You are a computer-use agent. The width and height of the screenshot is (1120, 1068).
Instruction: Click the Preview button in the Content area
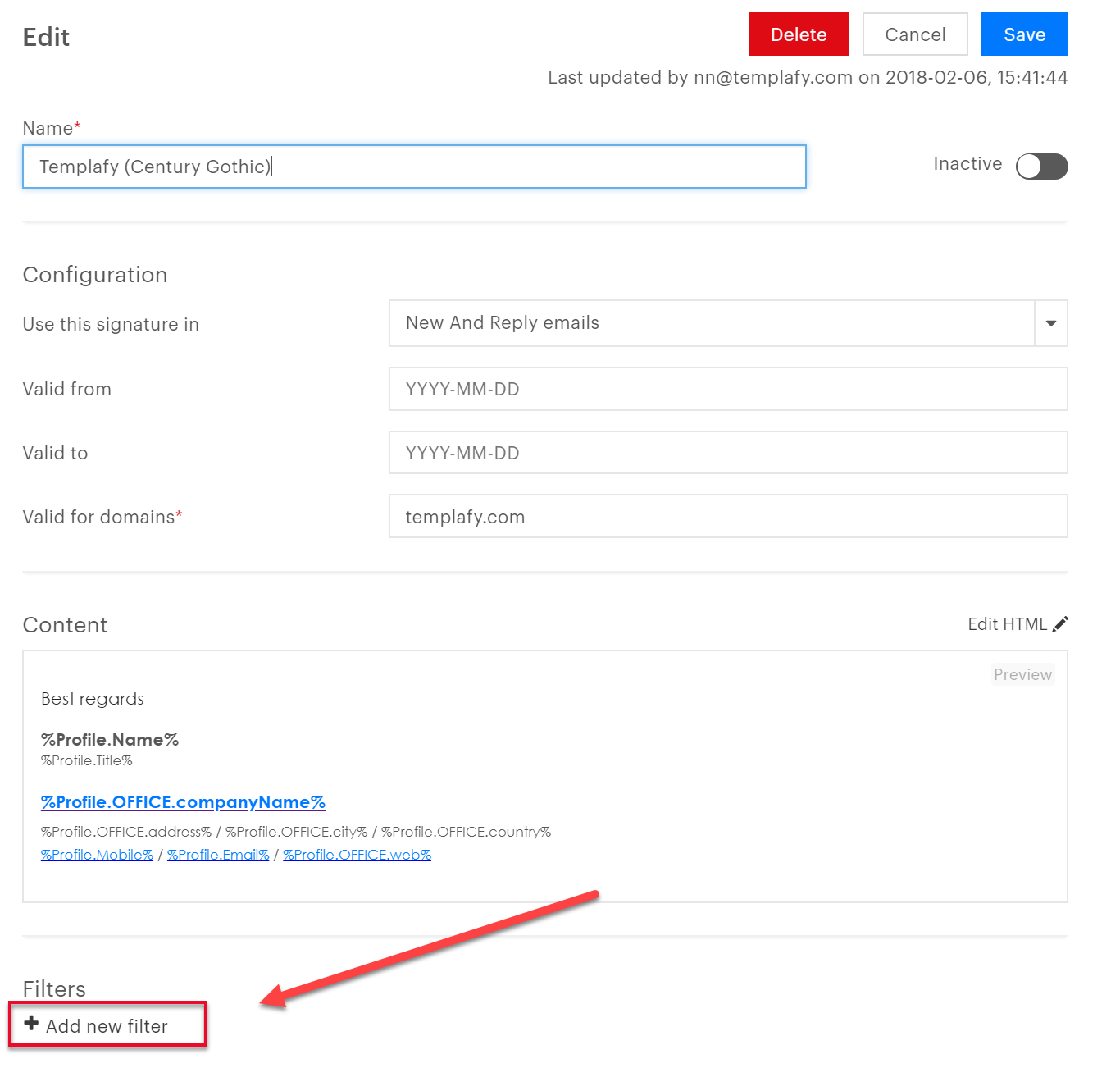1022,674
